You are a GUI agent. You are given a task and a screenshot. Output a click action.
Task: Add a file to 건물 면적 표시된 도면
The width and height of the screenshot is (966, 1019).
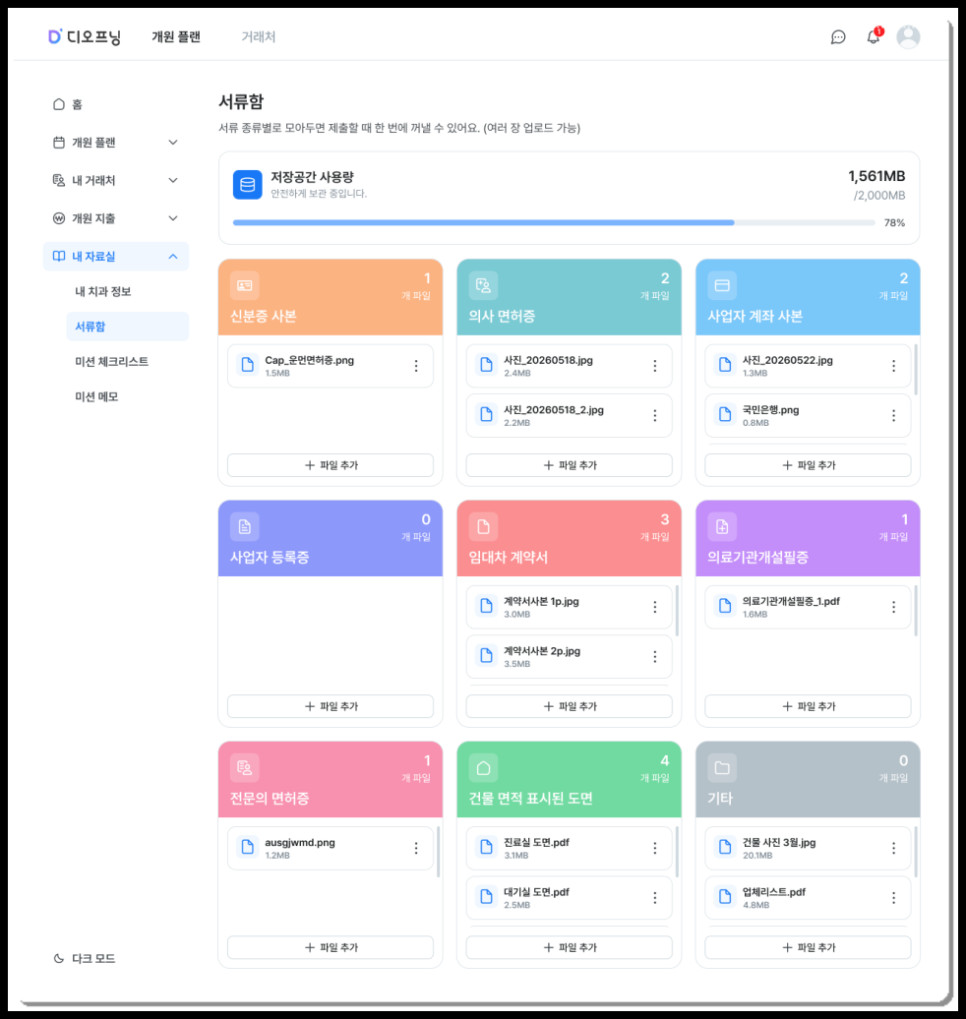pyautogui.click(x=569, y=948)
